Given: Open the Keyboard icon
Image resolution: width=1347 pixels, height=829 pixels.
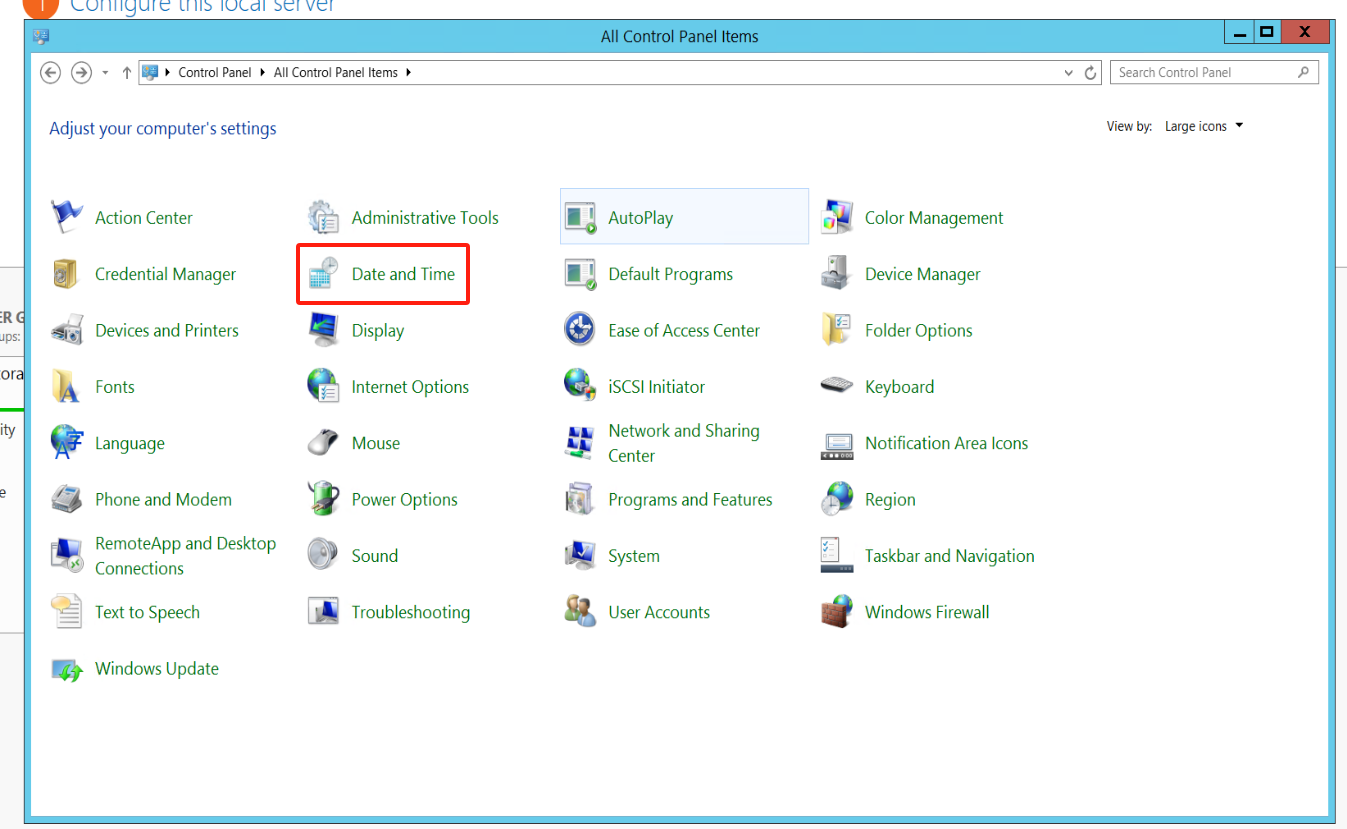Looking at the screenshot, I should (837, 386).
